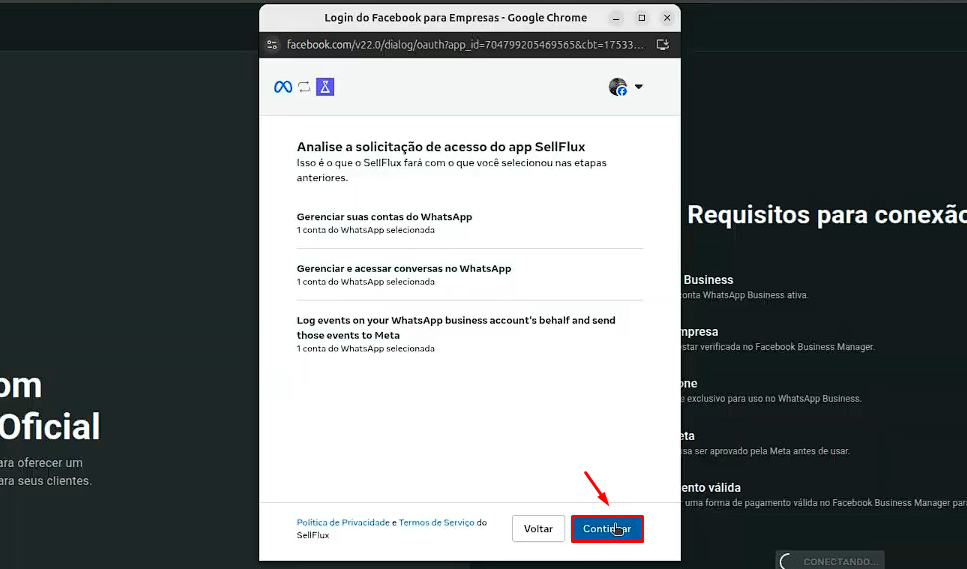Image resolution: width=967 pixels, height=569 pixels.
Task: Expand the account dropdown arrow
Action: click(639, 87)
